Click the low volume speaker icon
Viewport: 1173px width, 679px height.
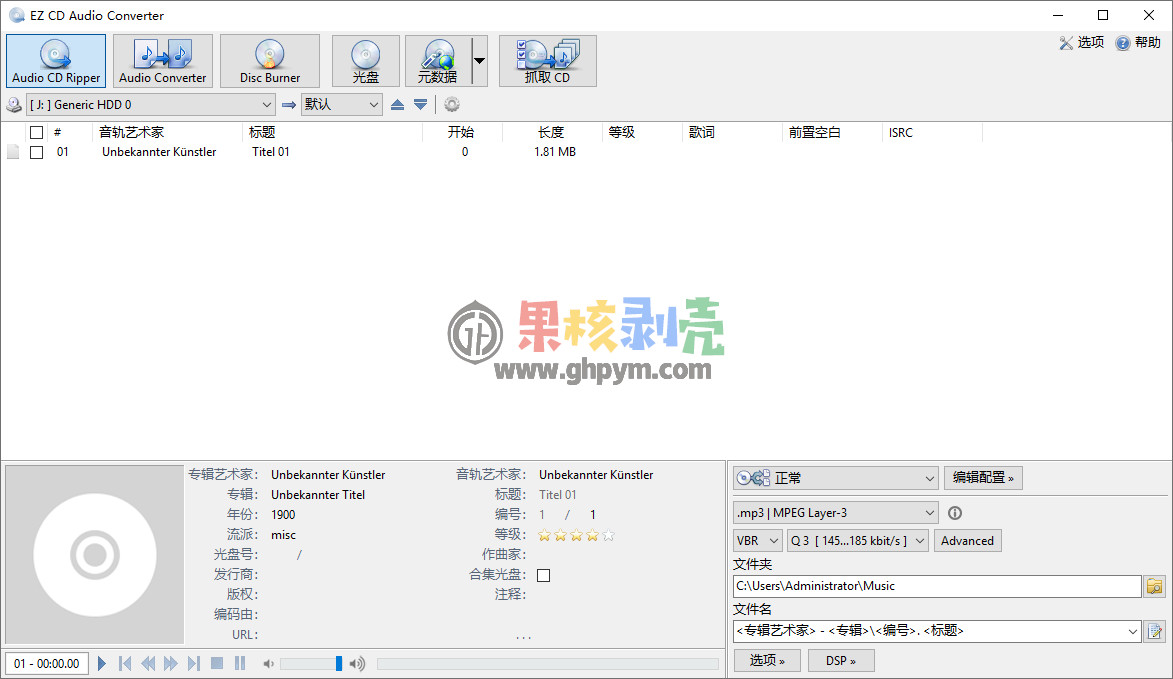[x=269, y=663]
